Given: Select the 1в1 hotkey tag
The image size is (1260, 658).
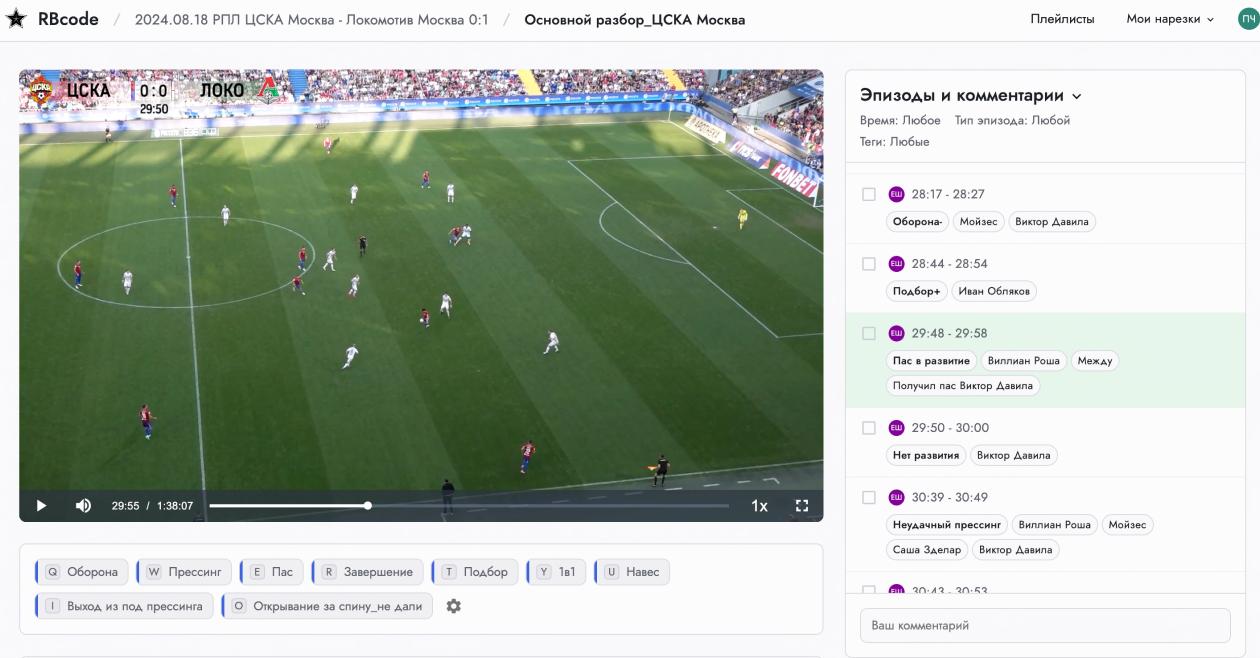Looking at the screenshot, I should click(x=555, y=572).
